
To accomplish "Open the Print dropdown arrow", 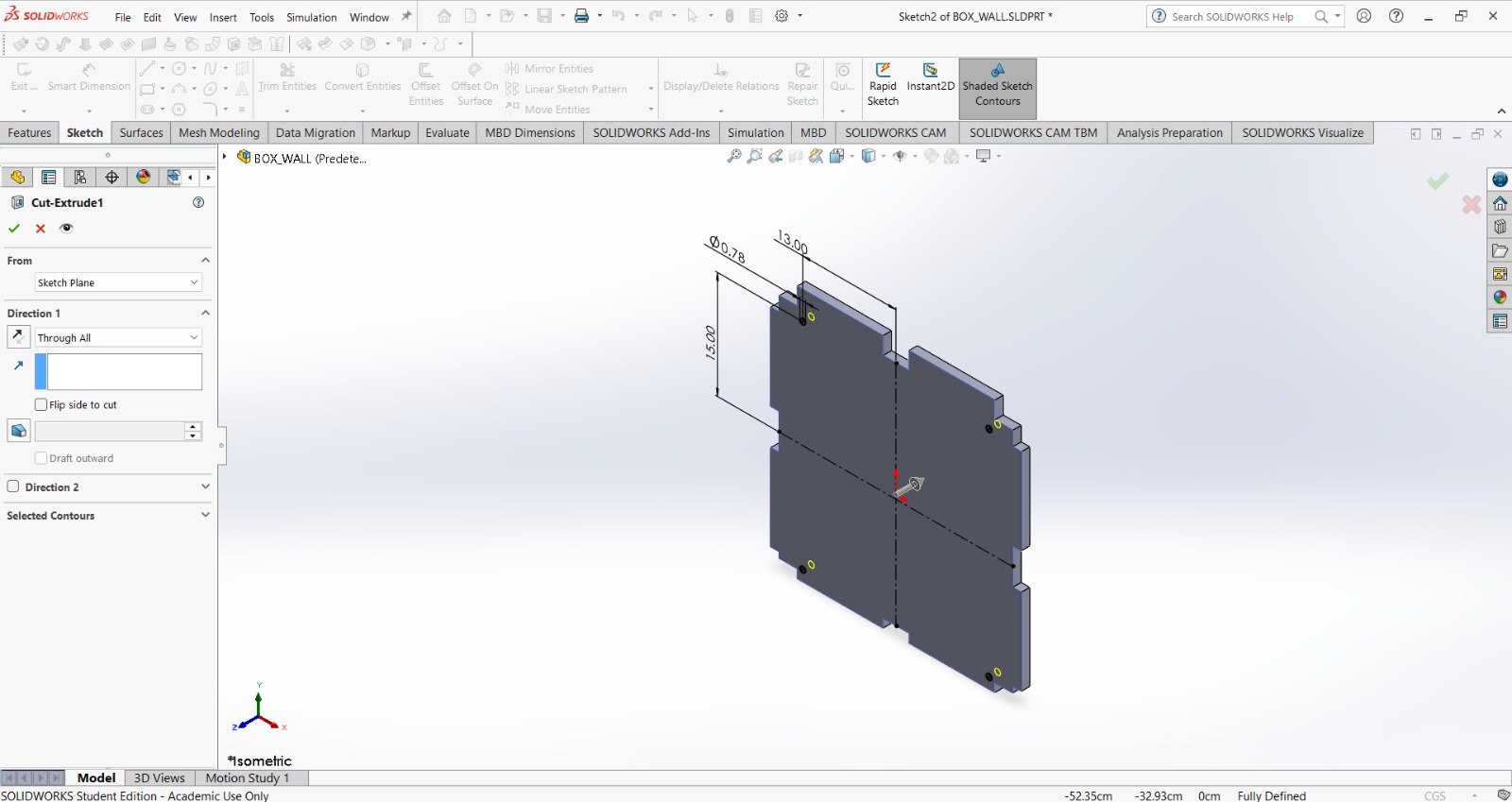I will [600, 16].
